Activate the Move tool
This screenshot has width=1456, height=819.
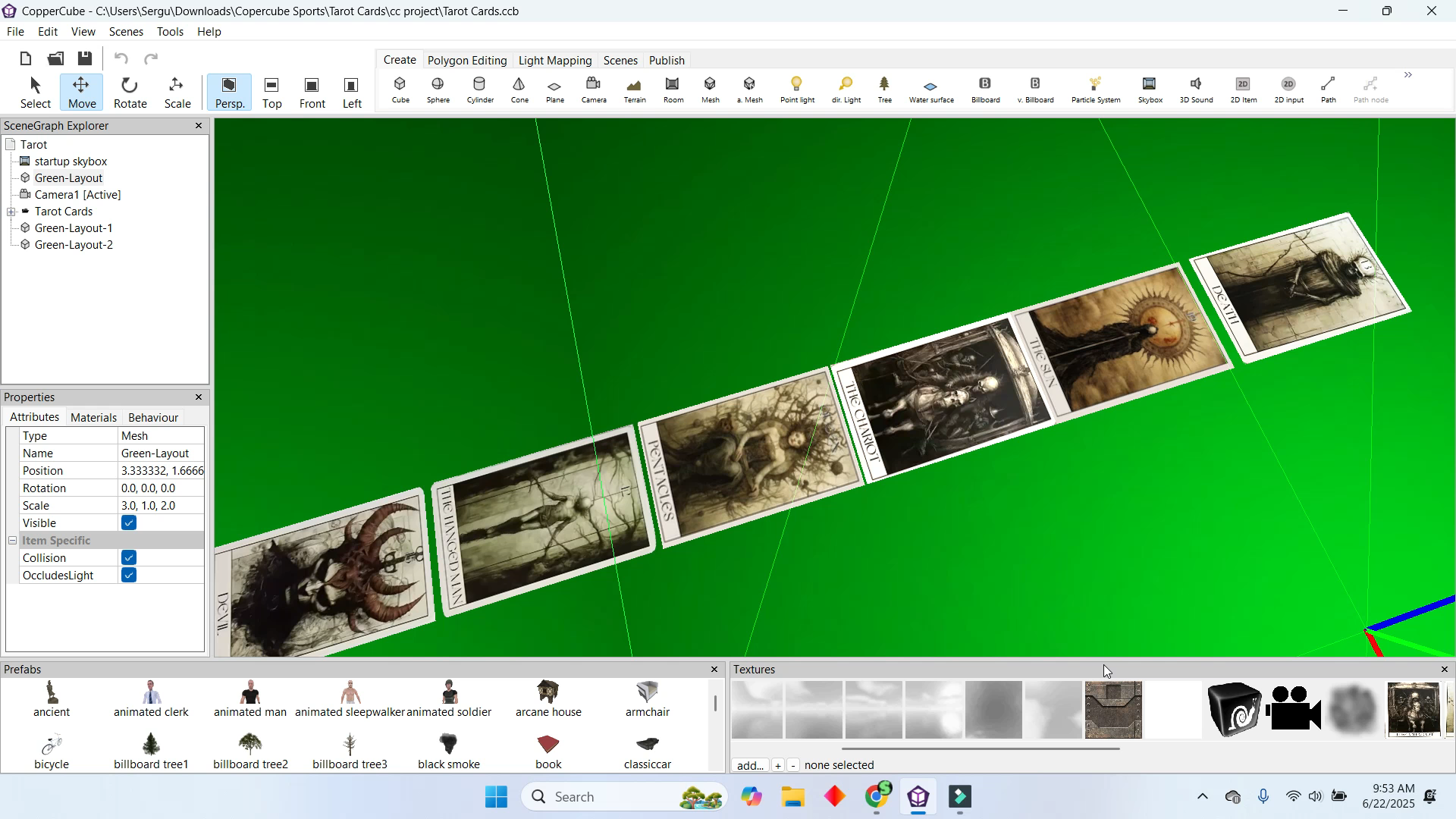click(82, 93)
